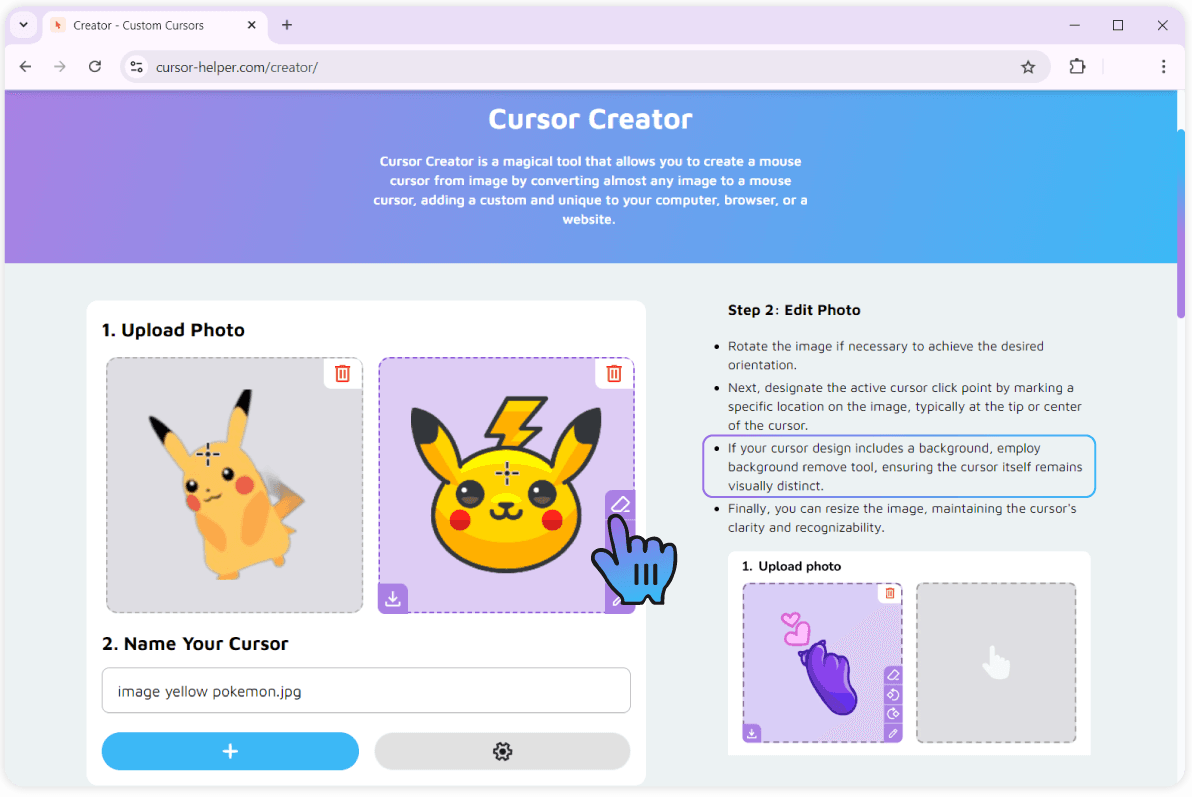Open the tab search dropdown

click(x=24, y=25)
